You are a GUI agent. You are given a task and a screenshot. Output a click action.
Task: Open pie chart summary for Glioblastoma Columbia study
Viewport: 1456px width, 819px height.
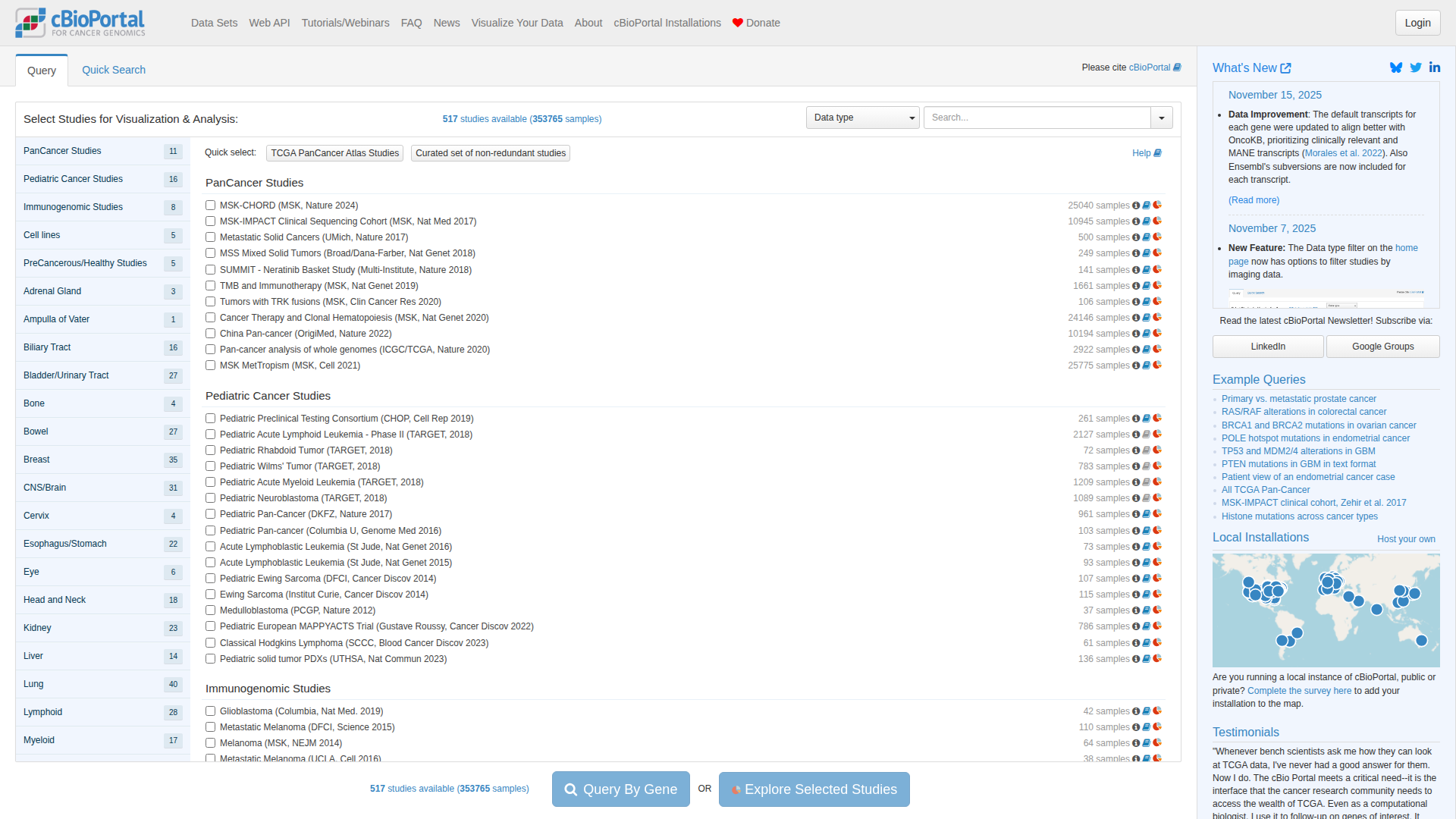tap(1157, 711)
